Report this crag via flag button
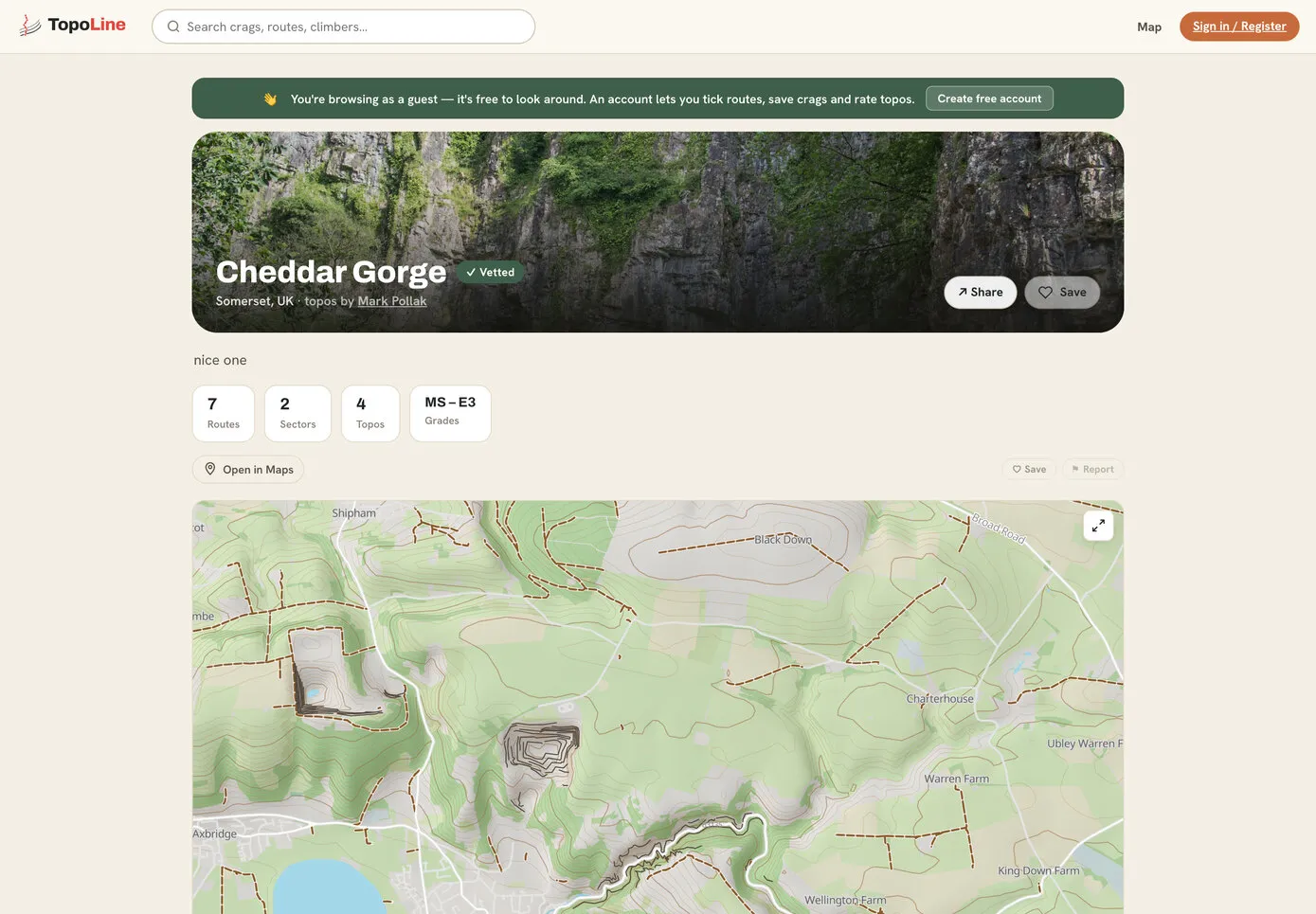The width and height of the screenshot is (1316, 914). click(x=1092, y=469)
